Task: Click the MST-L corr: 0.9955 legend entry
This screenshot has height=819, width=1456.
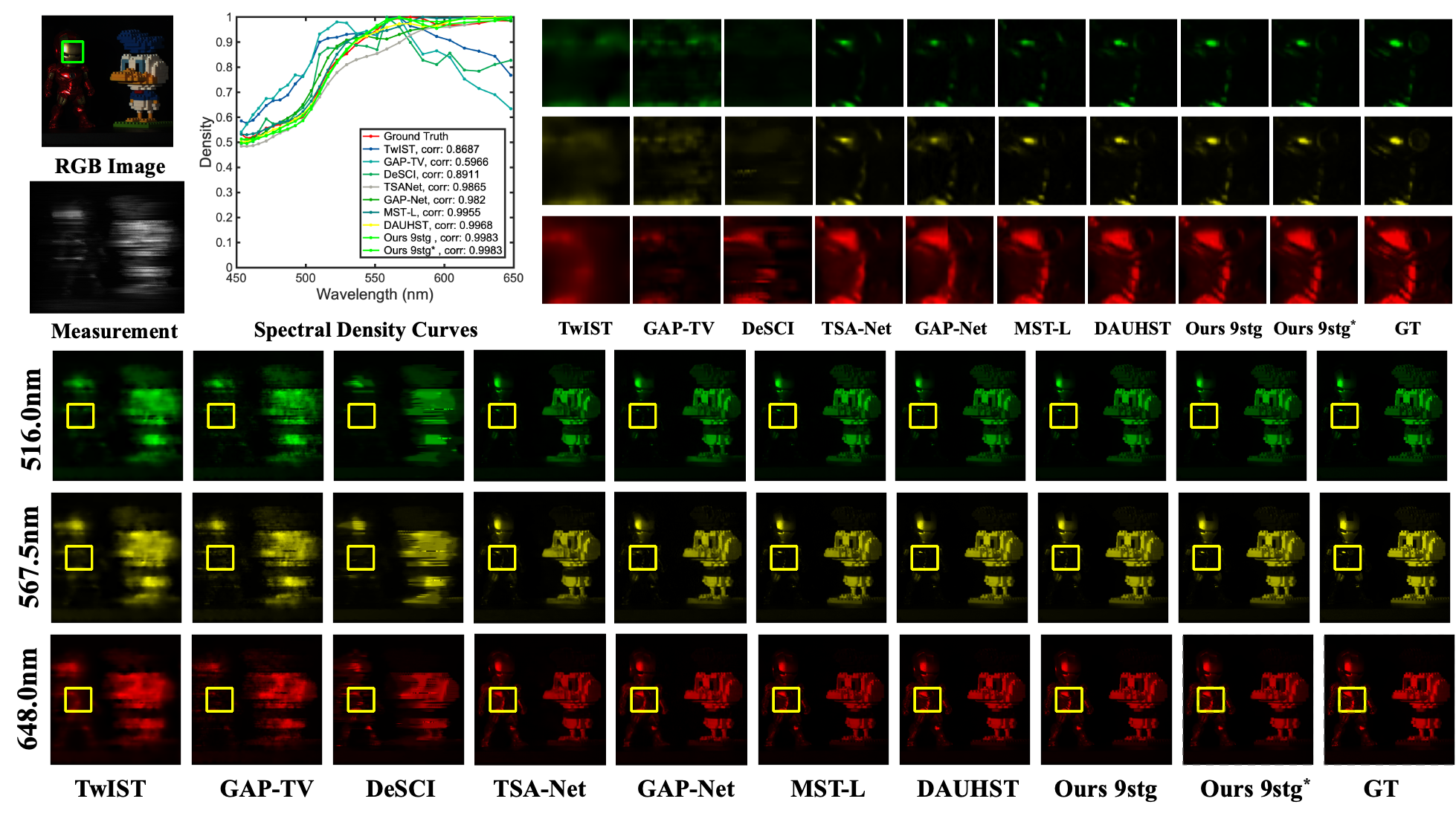Action: pyautogui.click(x=431, y=212)
